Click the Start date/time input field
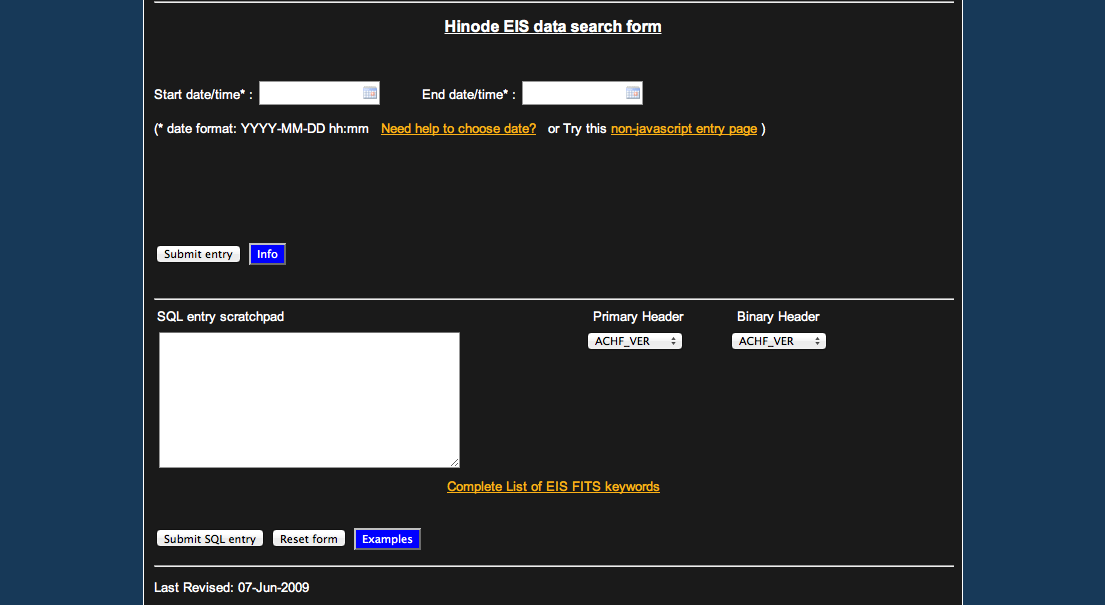This screenshot has width=1105, height=605. pyautogui.click(x=309, y=93)
